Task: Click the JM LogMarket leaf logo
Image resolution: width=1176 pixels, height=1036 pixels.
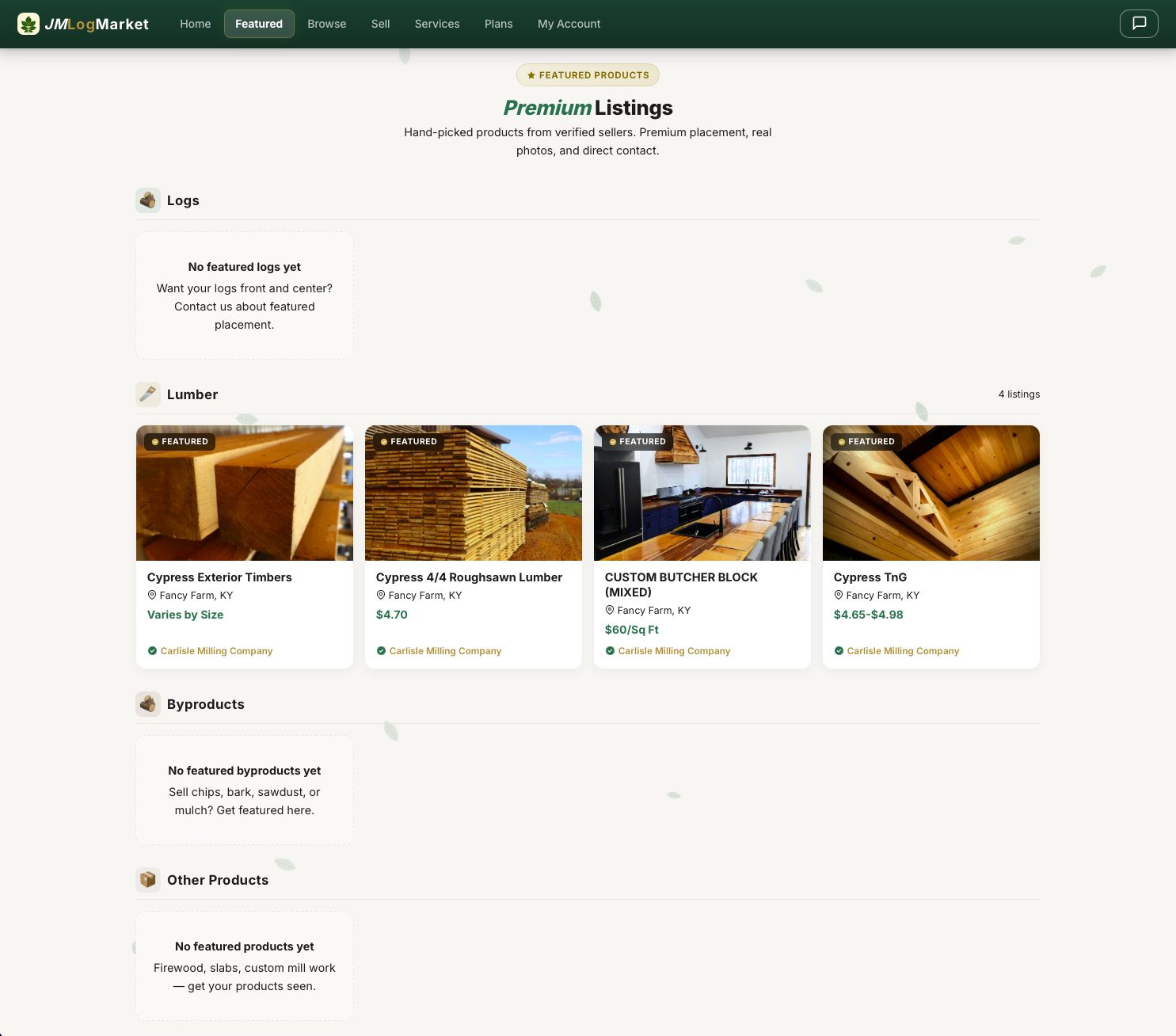Action: coord(29,24)
